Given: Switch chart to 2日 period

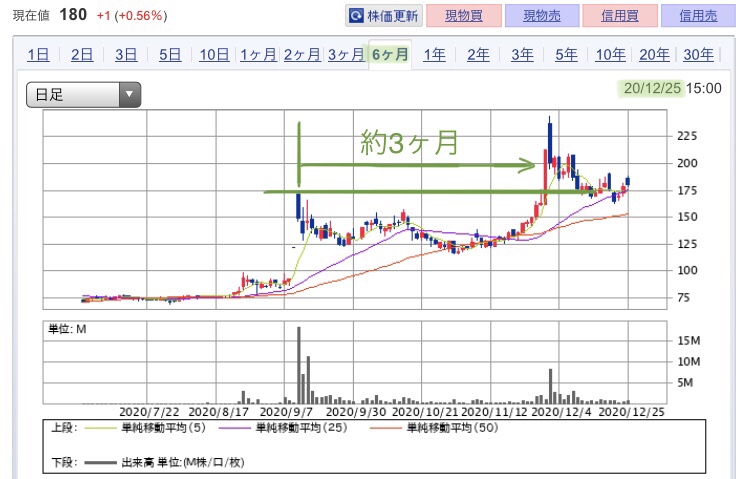Looking at the screenshot, I should (82, 55).
